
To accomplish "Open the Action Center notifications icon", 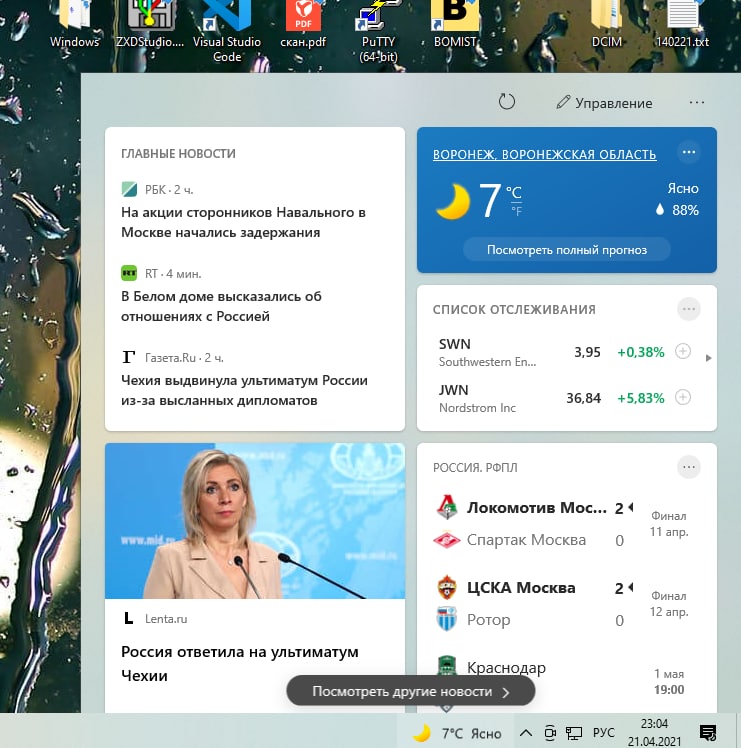I will point(708,733).
